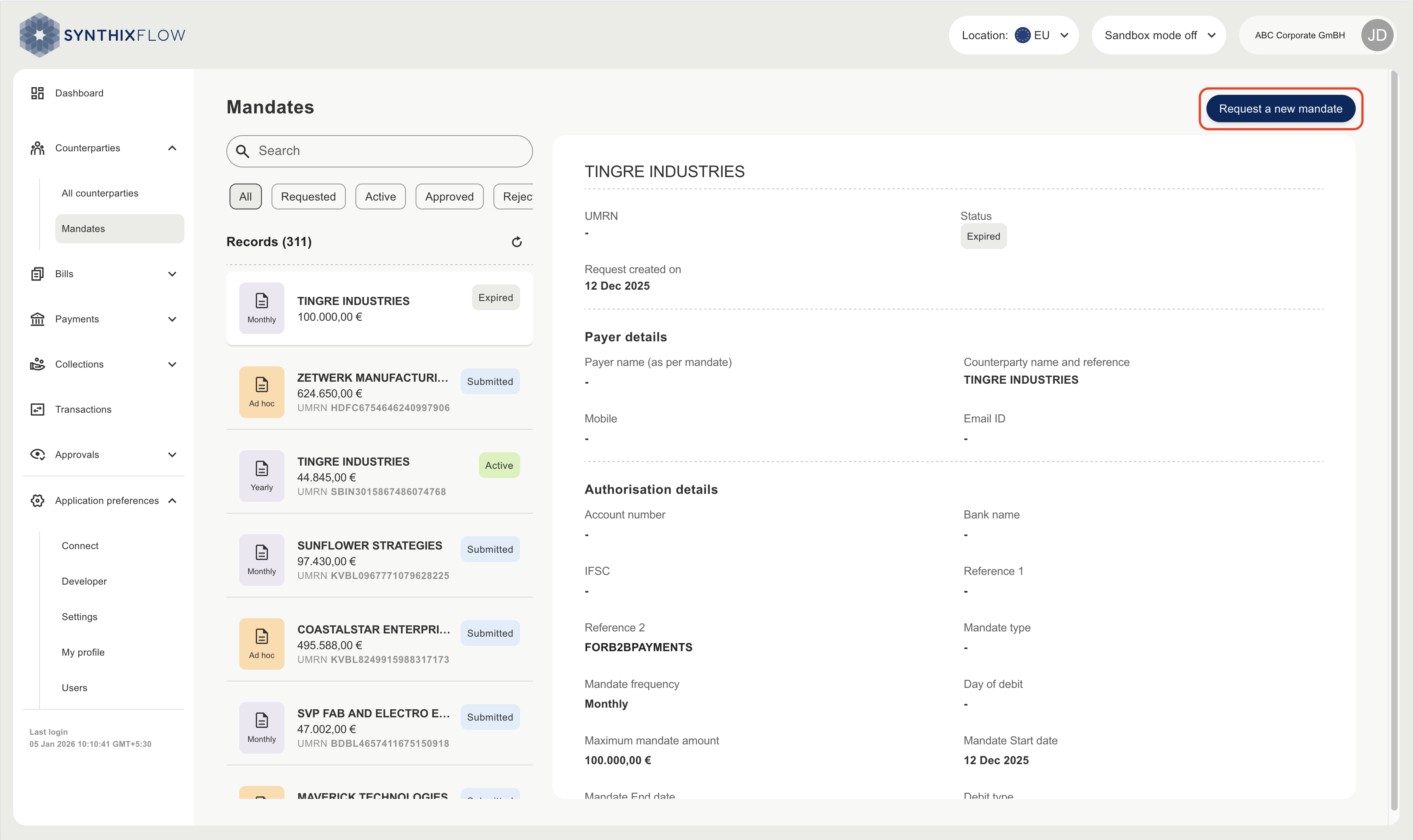Open the Sandbox mode dropdown

(1158, 35)
